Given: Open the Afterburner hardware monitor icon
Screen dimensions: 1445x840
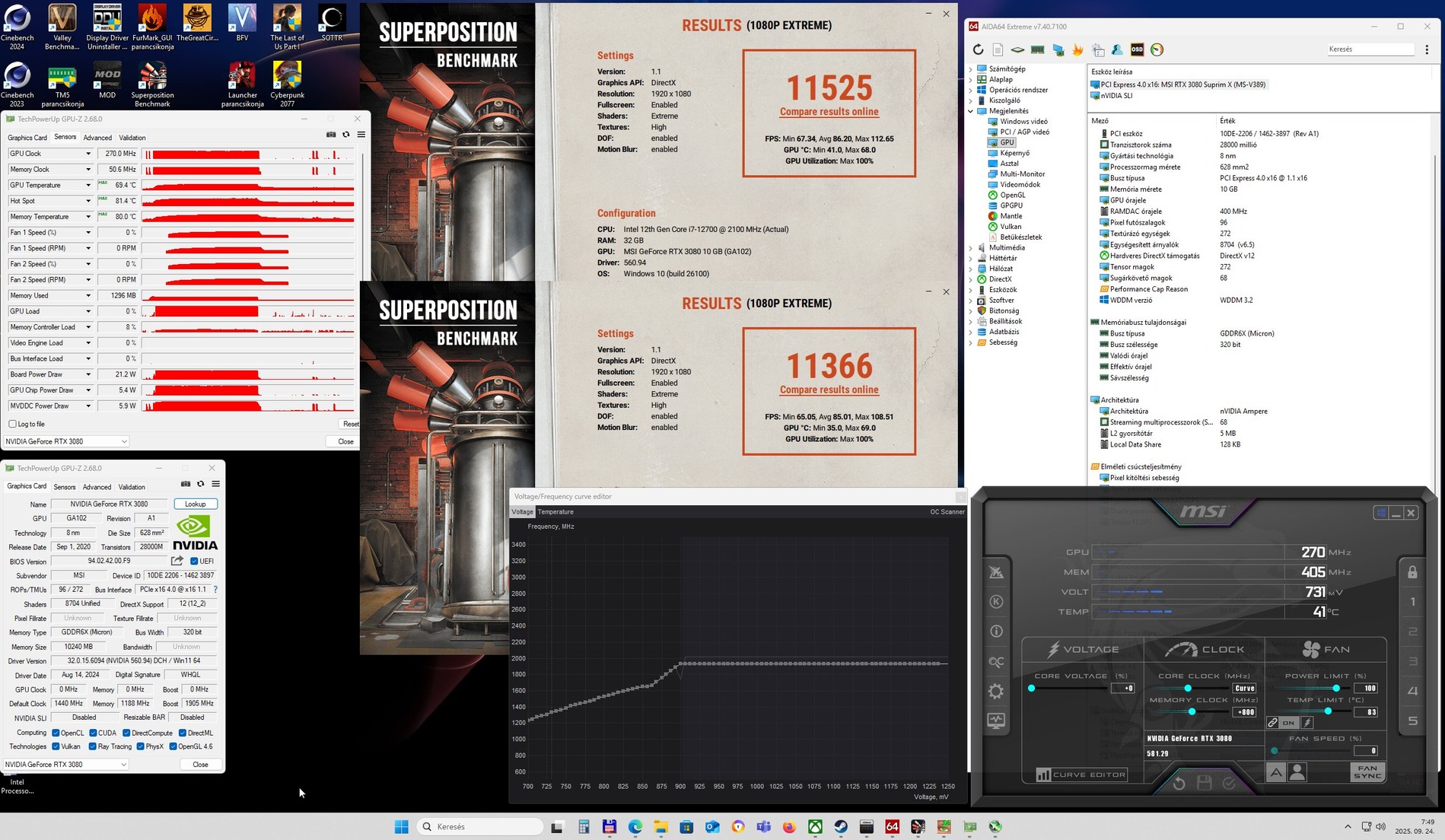Looking at the screenshot, I should [x=996, y=721].
